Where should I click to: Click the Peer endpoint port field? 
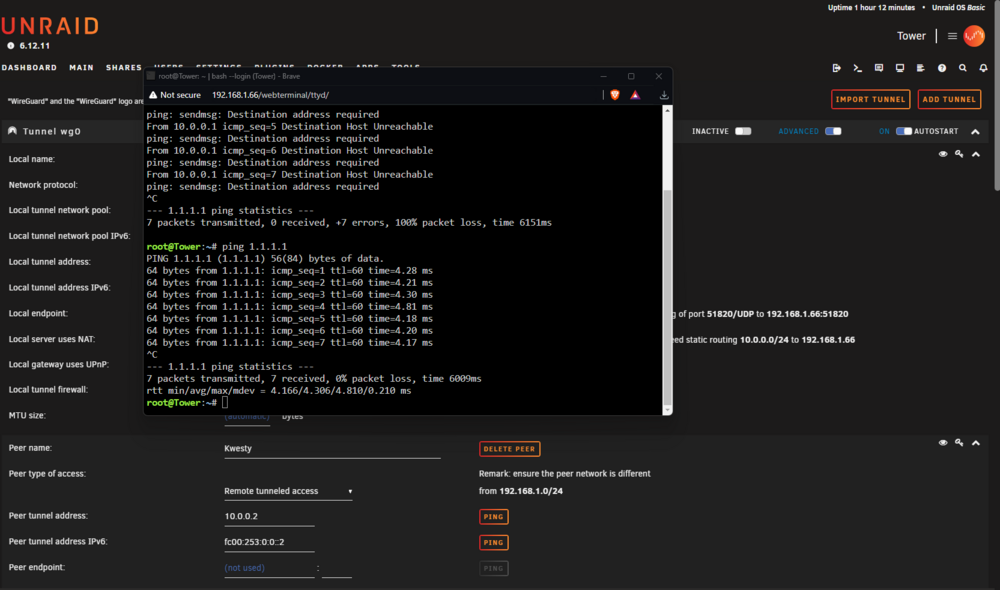[337, 568]
